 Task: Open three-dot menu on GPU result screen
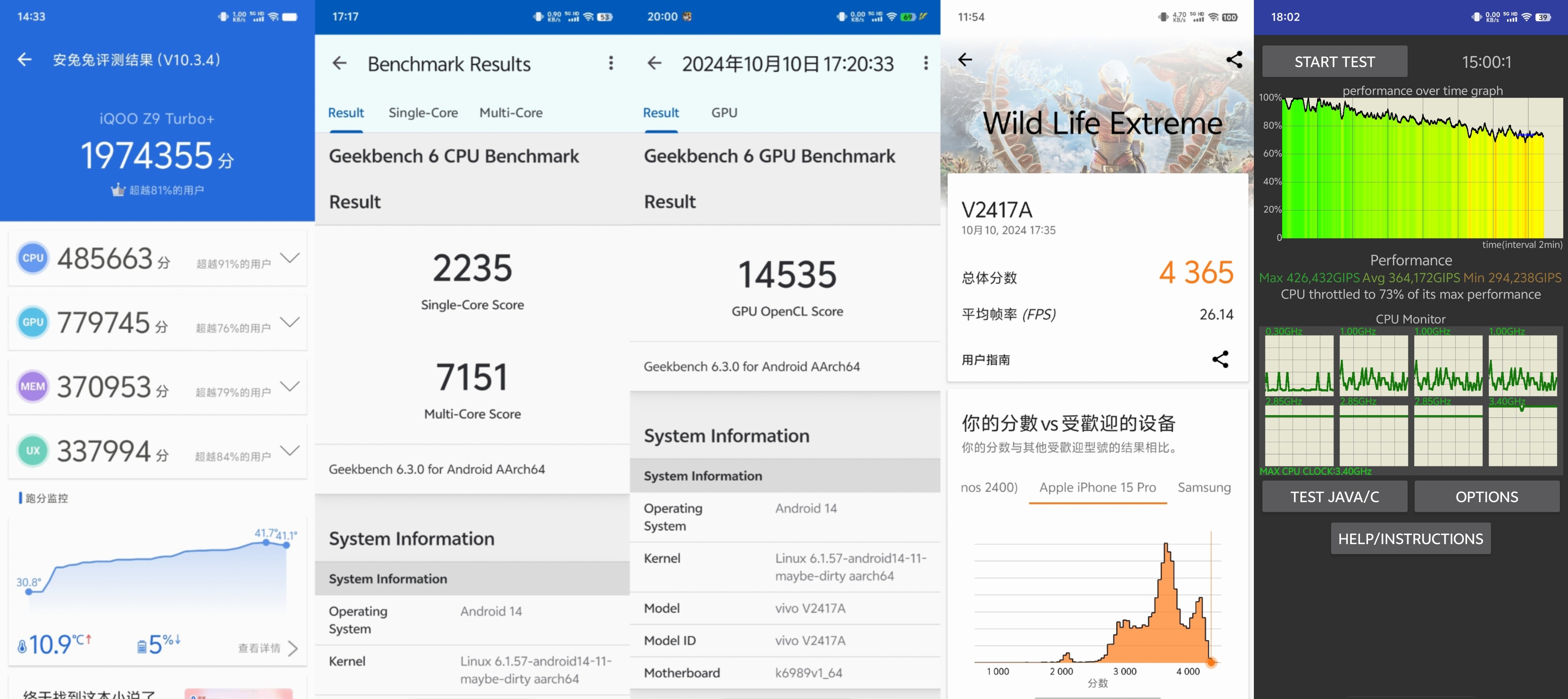coord(925,63)
